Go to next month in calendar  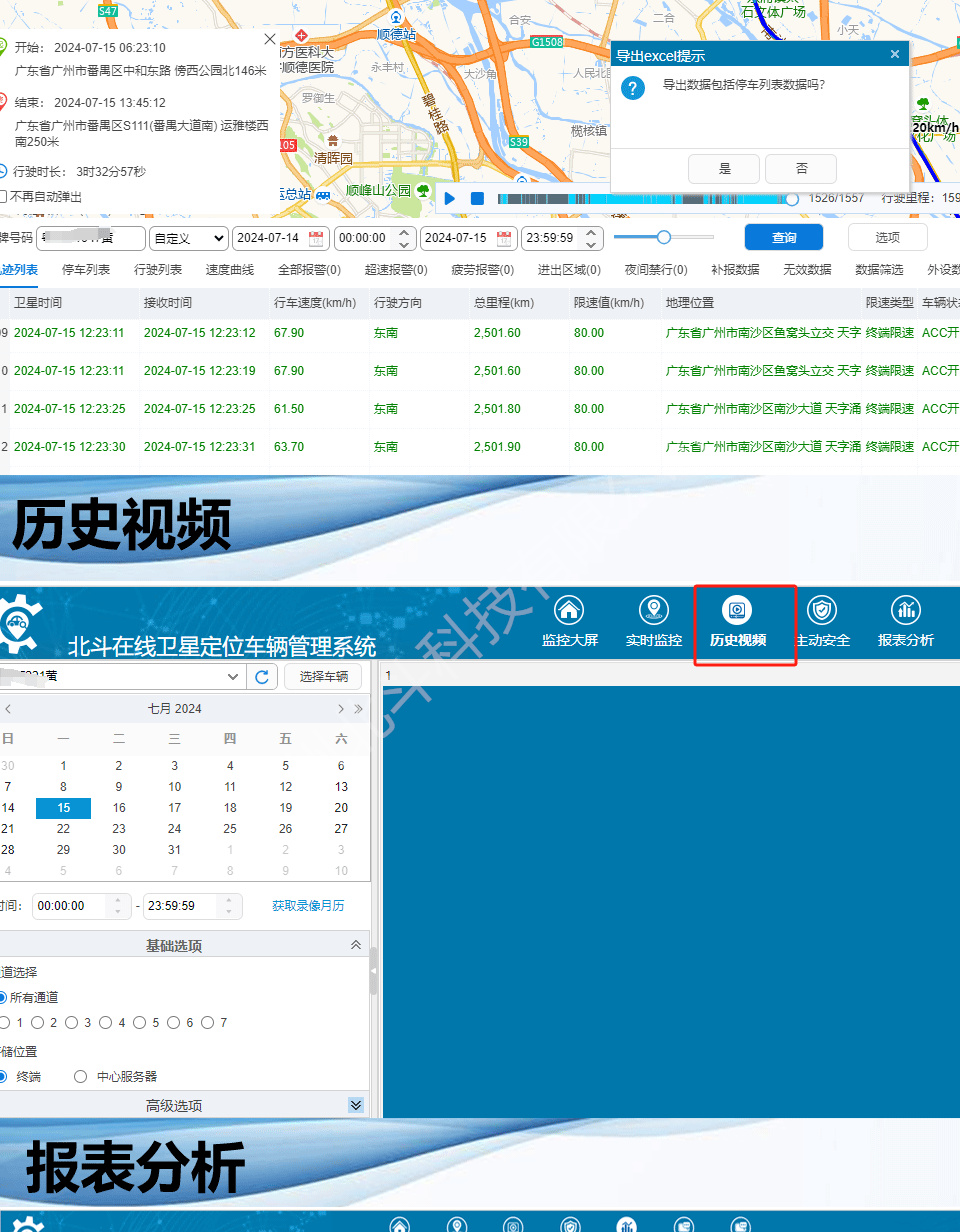(341, 709)
